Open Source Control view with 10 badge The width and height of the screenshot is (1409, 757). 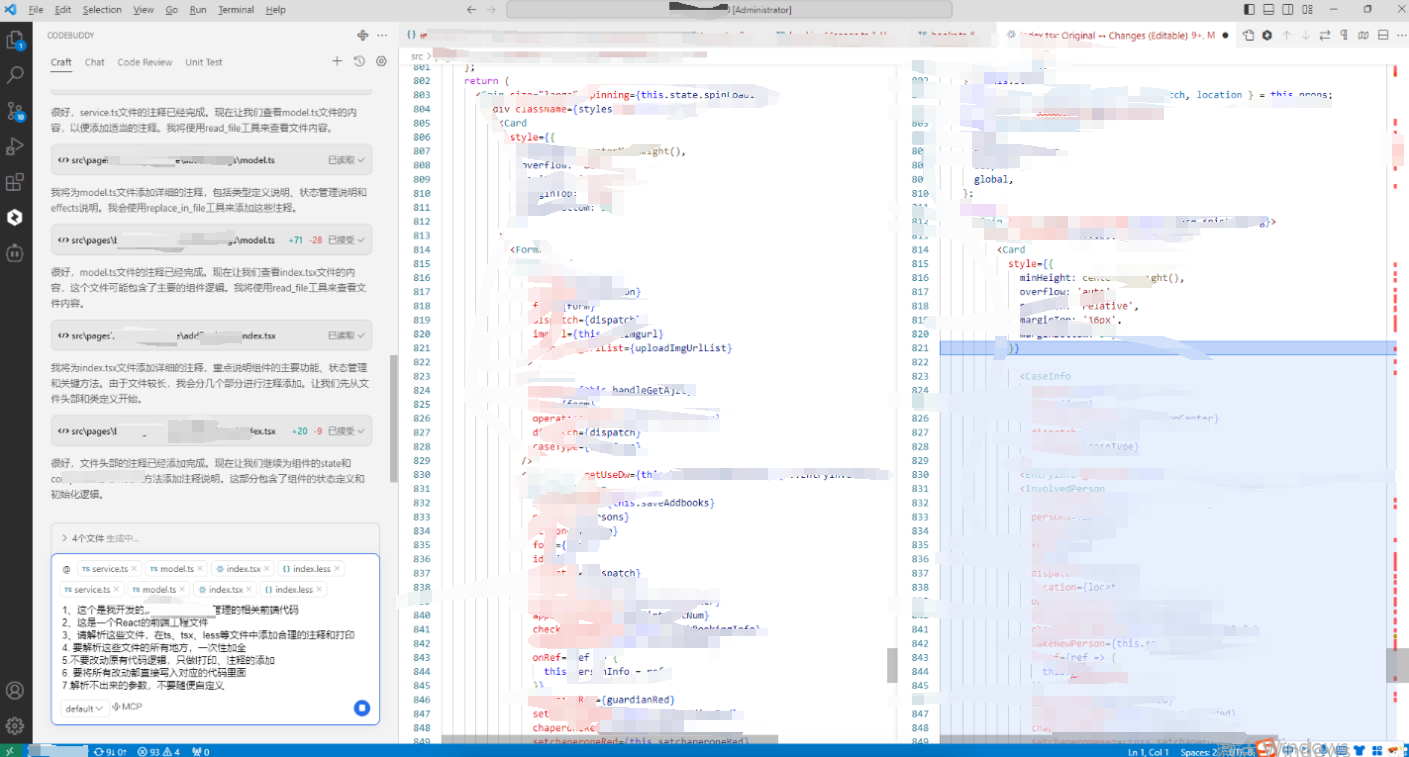pos(15,111)
